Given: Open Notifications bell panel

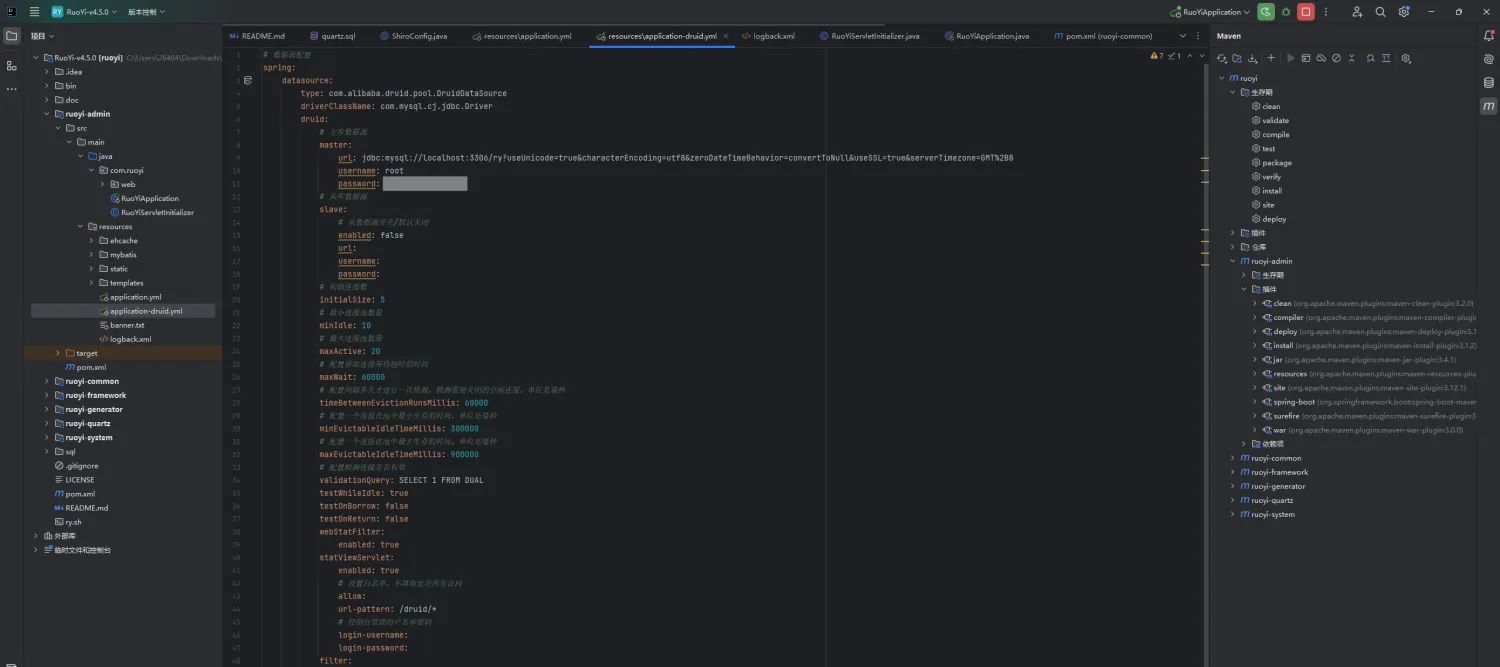Looking at the screenshot, I should point(1488,36).
